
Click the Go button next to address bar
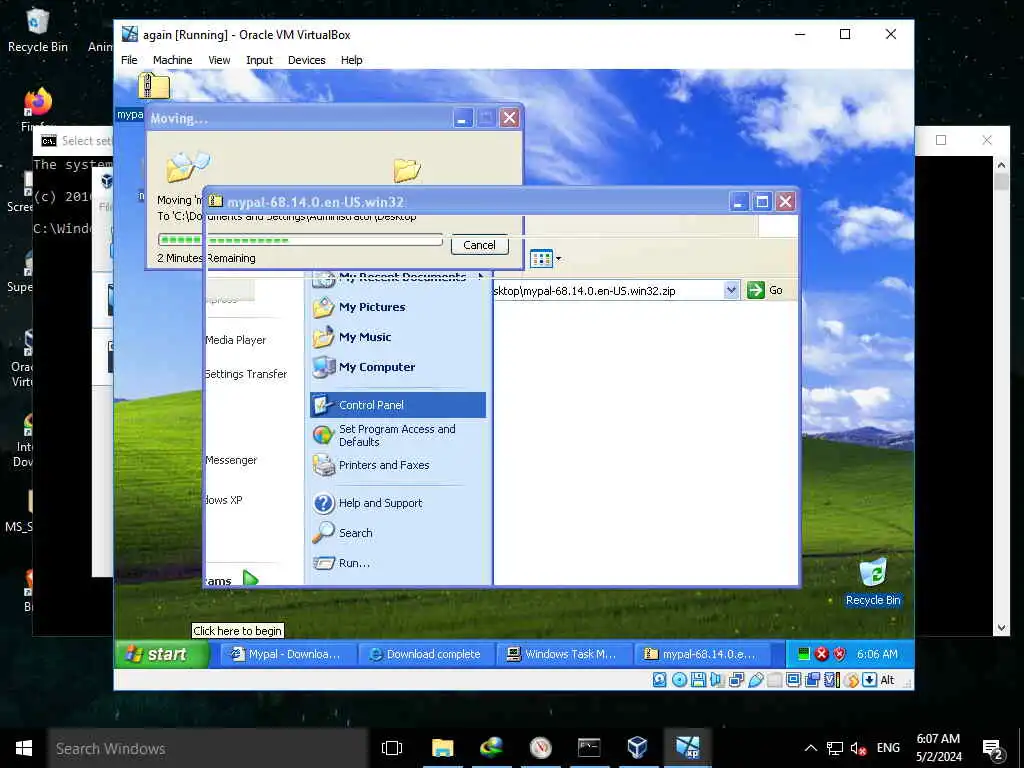(x=765, y=290)
